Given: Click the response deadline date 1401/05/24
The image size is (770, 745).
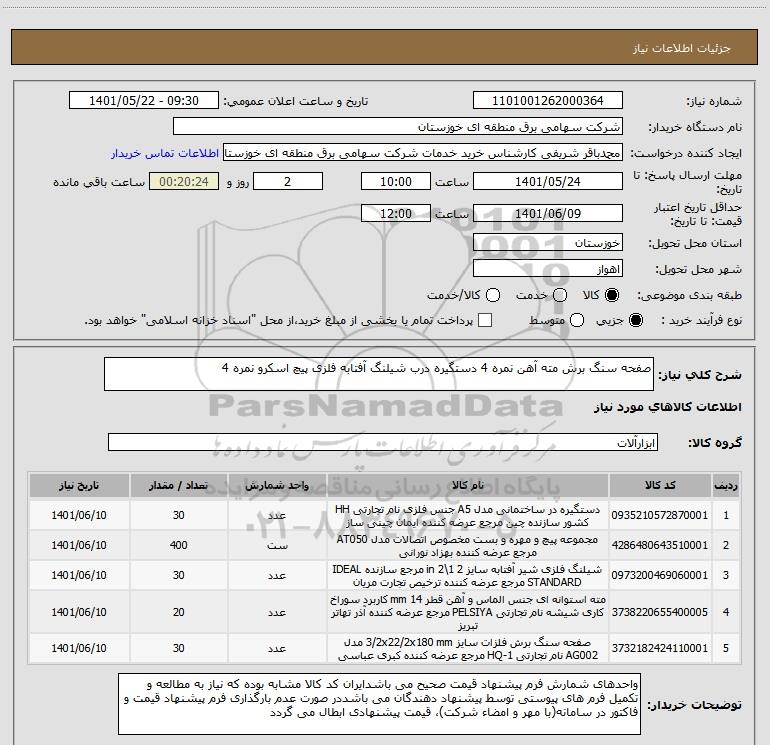Looking at the screenshot, I should (548, 182).
